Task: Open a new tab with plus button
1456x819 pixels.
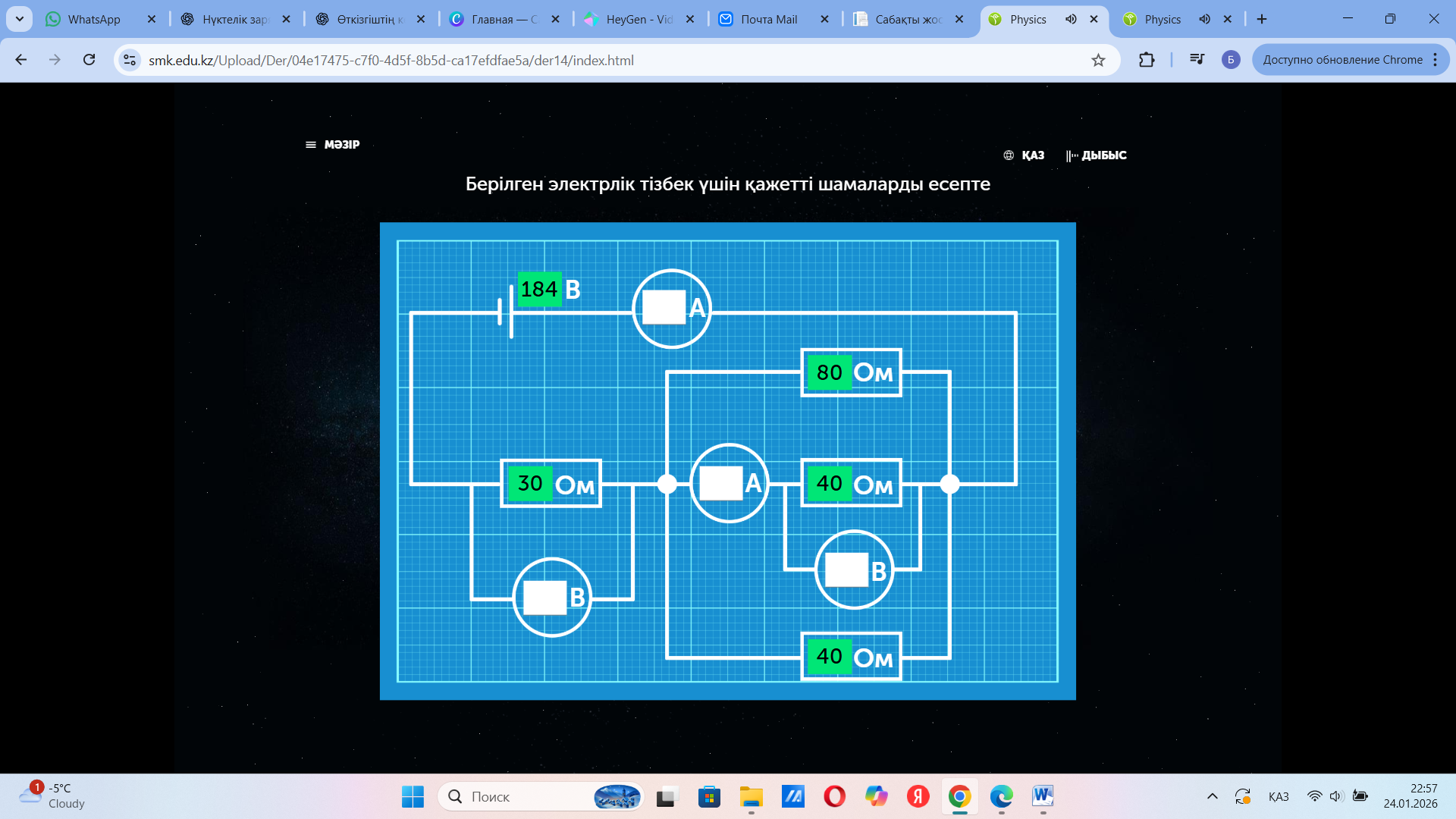Action: pyautogui.click(x=1262, y=19)
